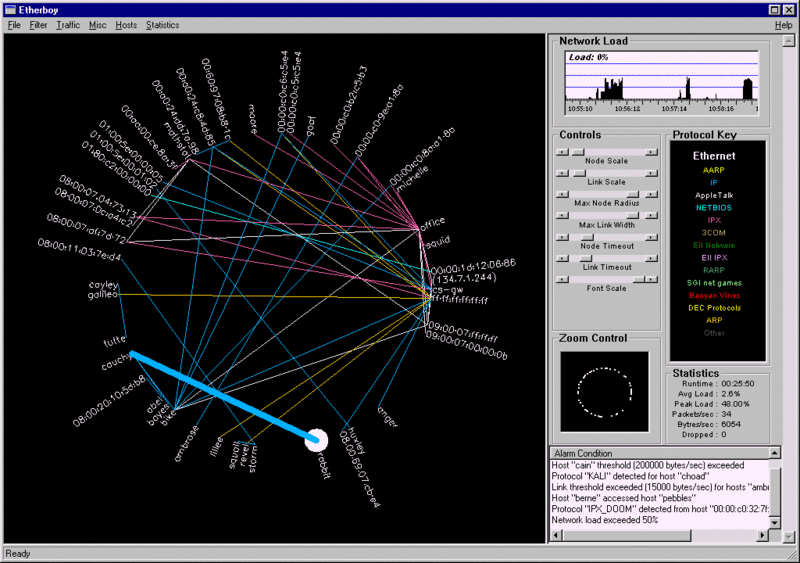The width and height of the screenshot is (800, 563).
Task: Select AARP in the Protocol Key
Action: [713, 170]
